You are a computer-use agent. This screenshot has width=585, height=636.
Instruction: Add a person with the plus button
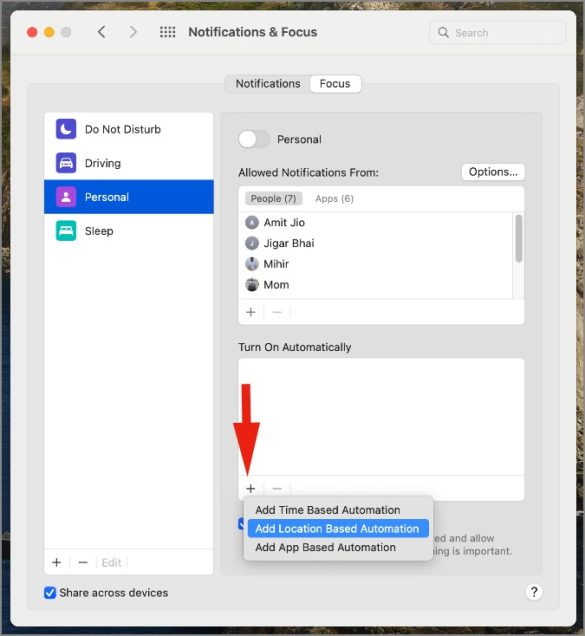tap(251, 312)
